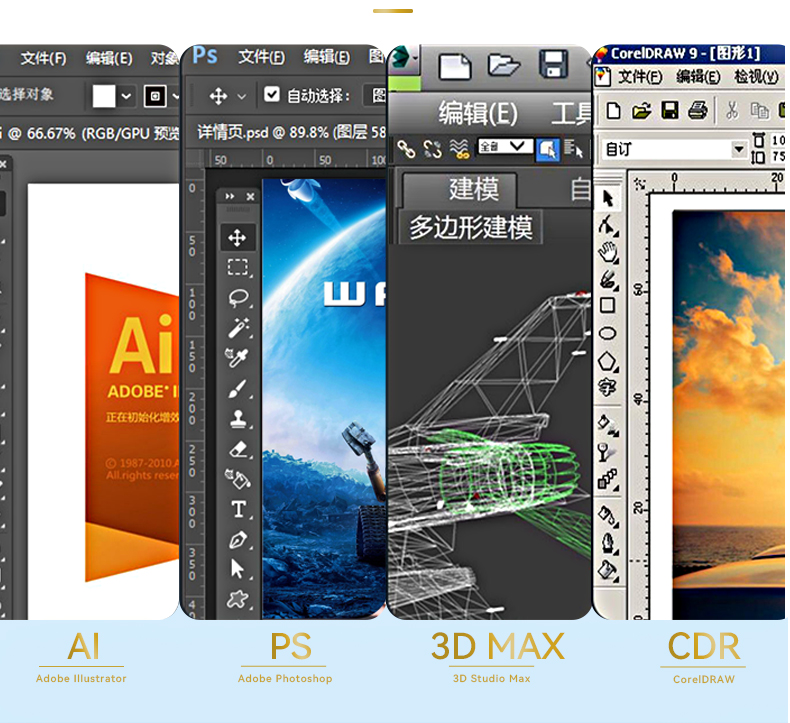This screenshot has height=723, width=790.
Task: Select the Move tool in Photoshop toolbox
Action: coord(237,238)
